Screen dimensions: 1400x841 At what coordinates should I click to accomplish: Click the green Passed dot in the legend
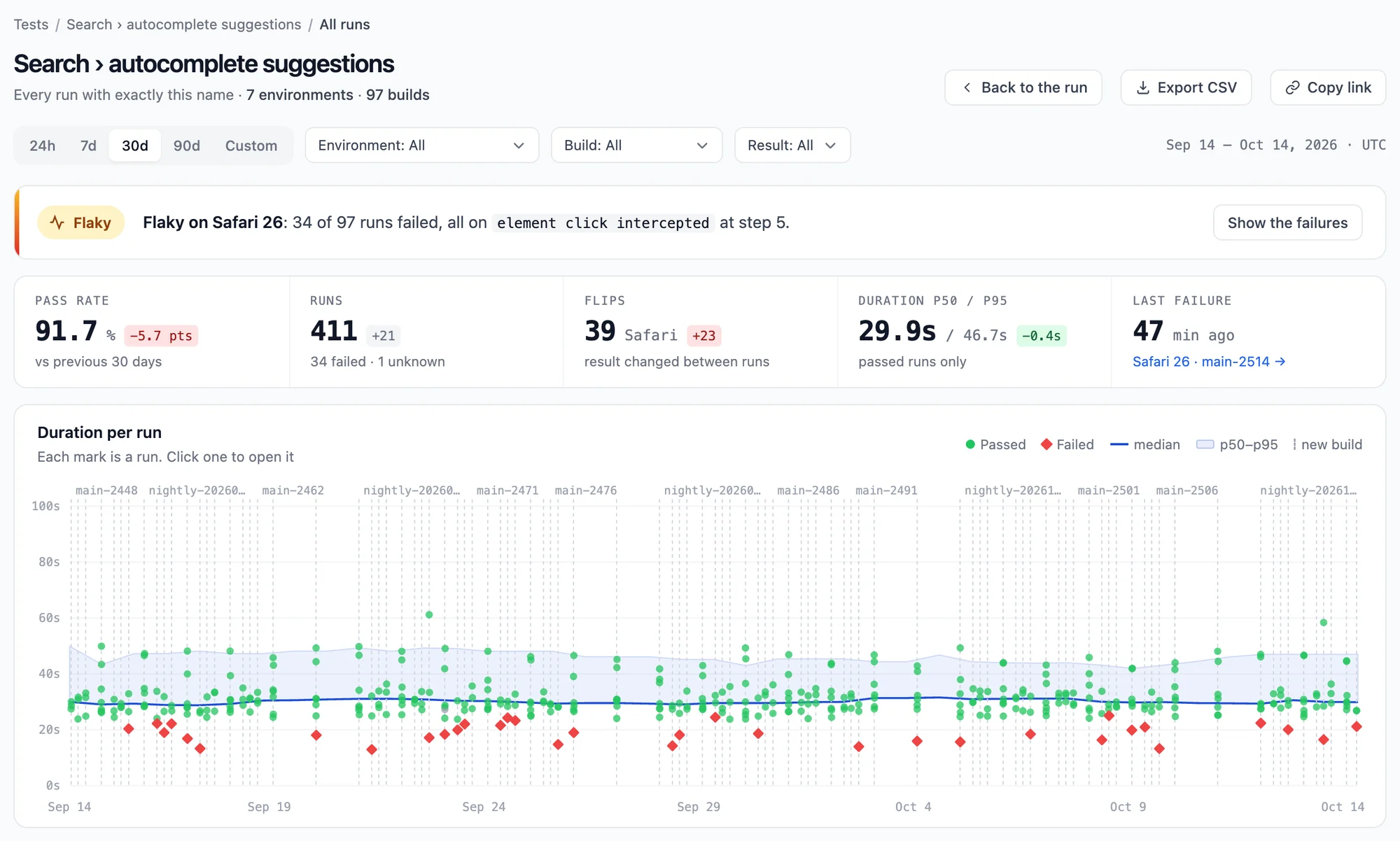point(970,444)
